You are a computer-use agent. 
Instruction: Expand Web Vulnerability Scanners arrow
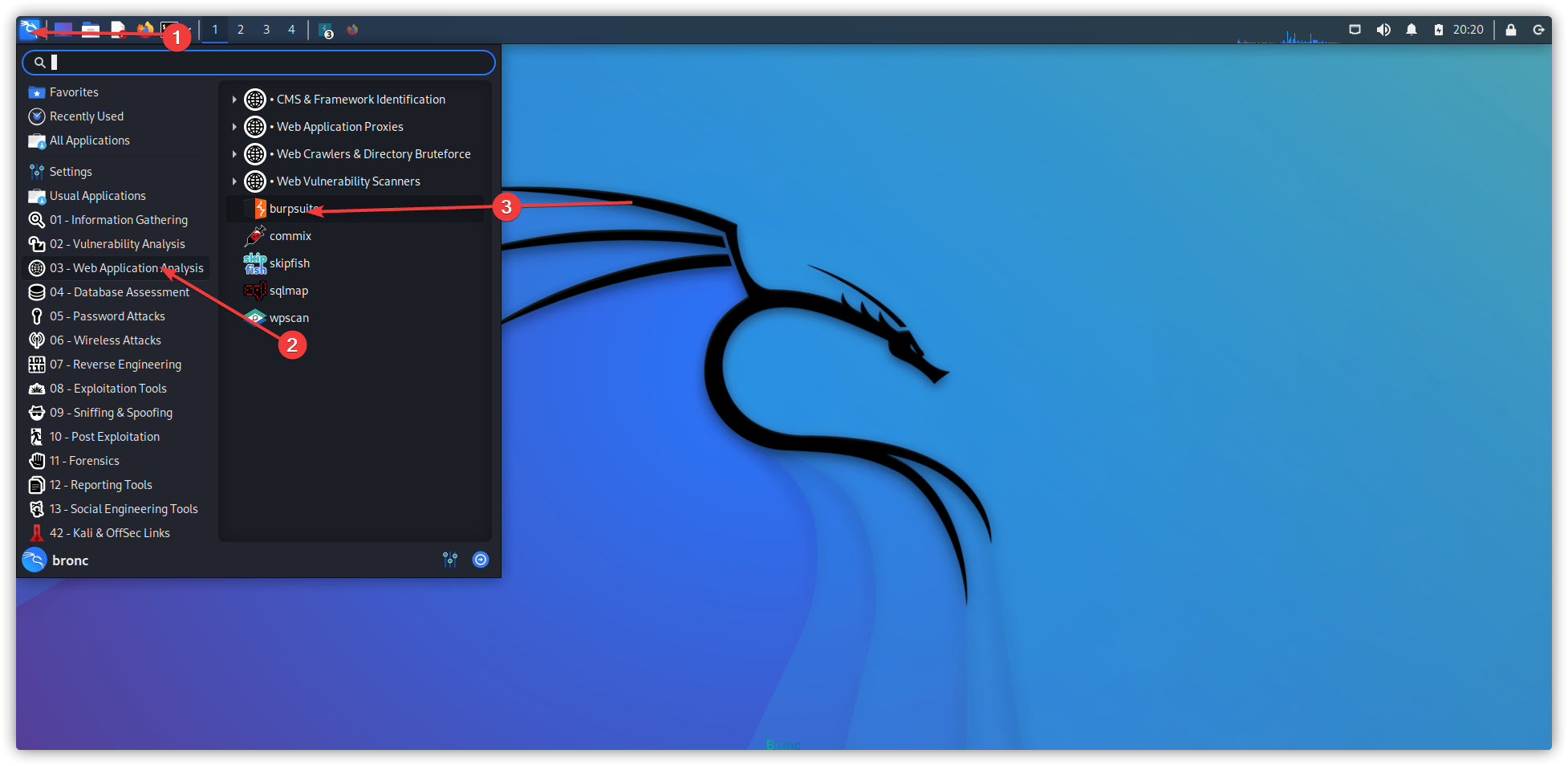(234, 181)
